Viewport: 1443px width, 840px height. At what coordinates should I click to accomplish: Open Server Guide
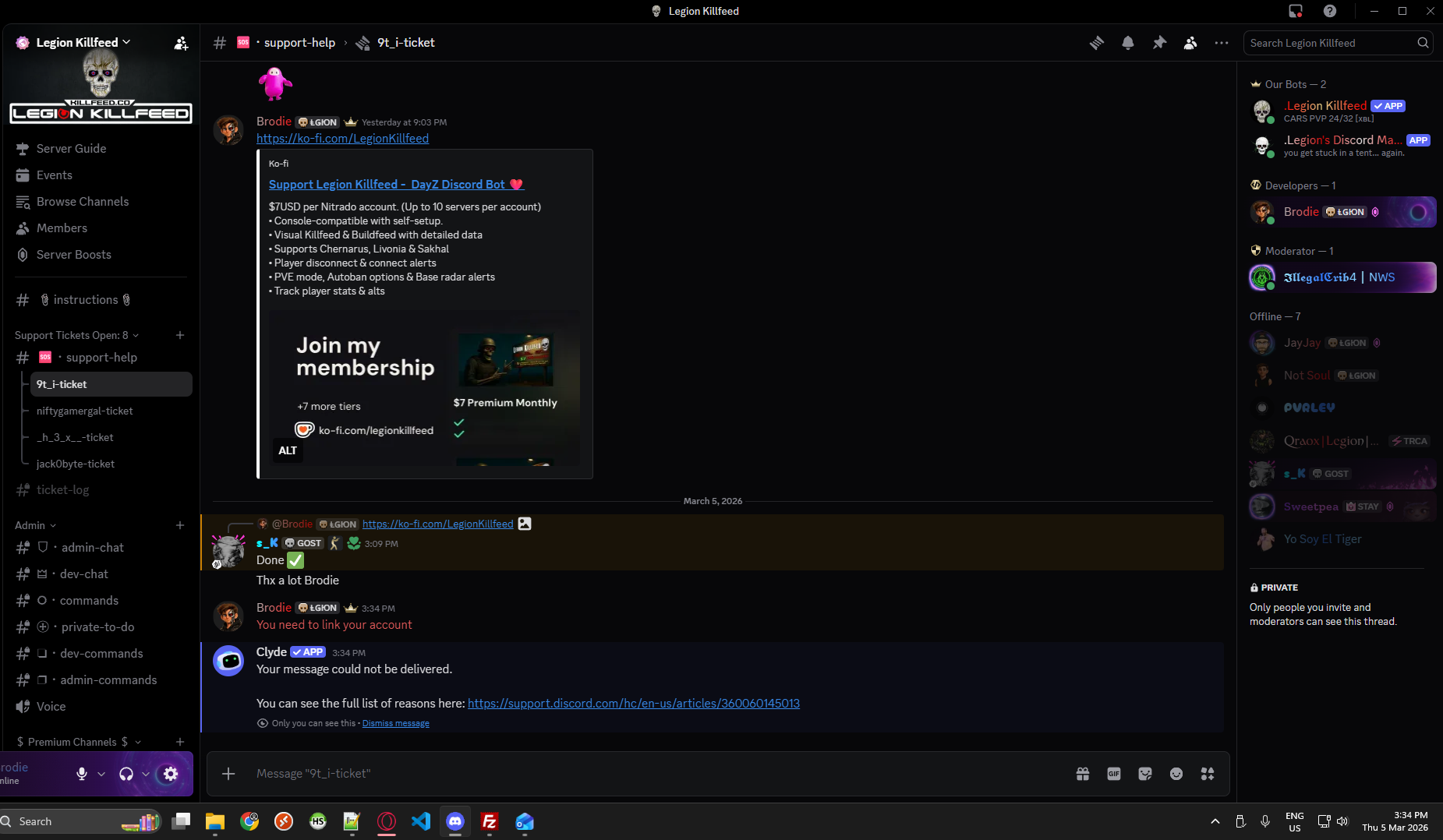(100, 149)
